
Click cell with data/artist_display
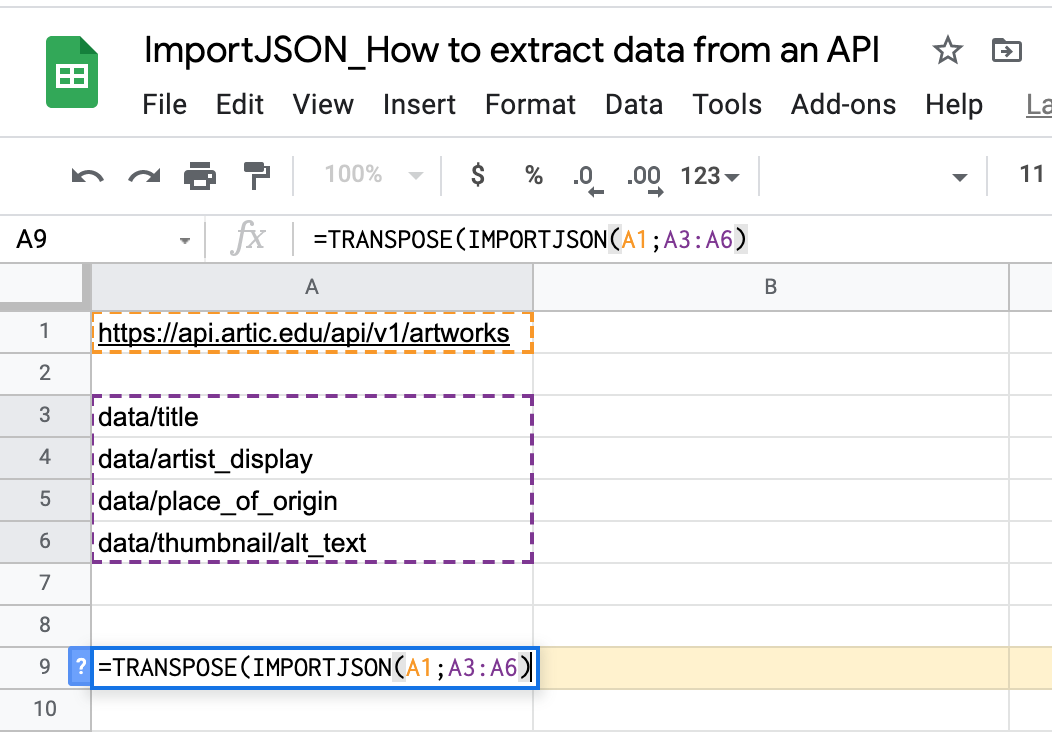tap(312, 458)
